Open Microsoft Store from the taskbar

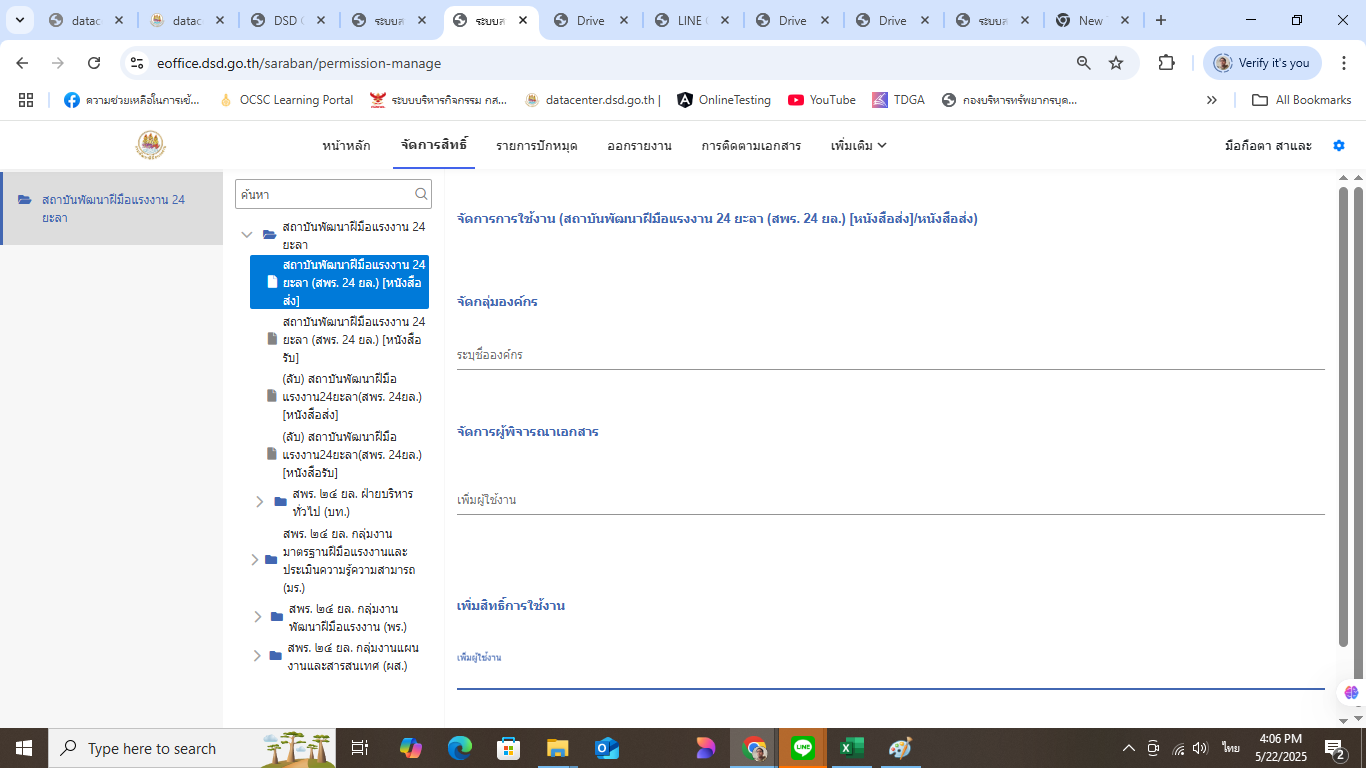click(509, 748)
